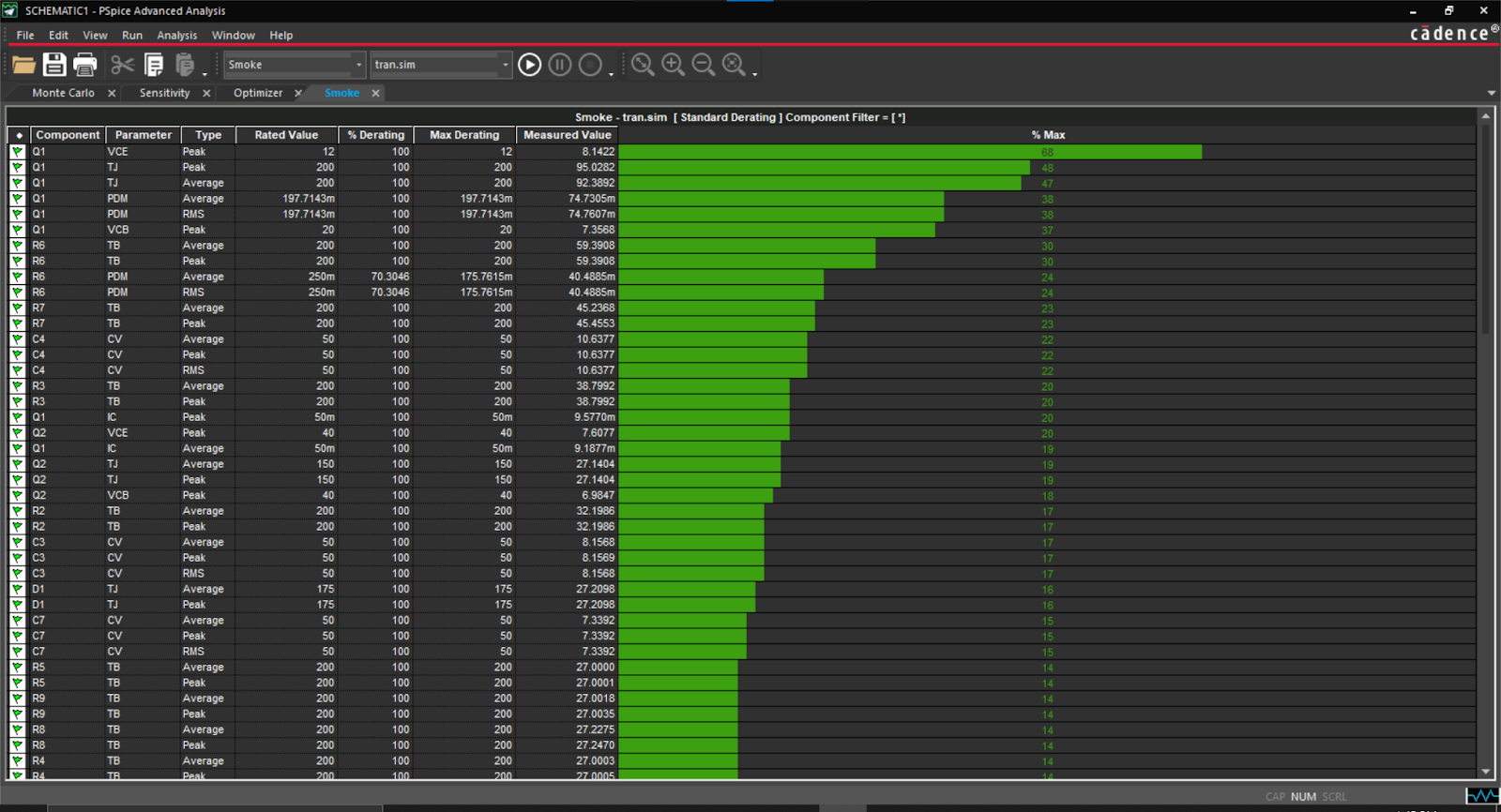This screenshot has height=812, width=1501.
Task: Click the Open folder icon in toolbar
Action: (23, 65)
